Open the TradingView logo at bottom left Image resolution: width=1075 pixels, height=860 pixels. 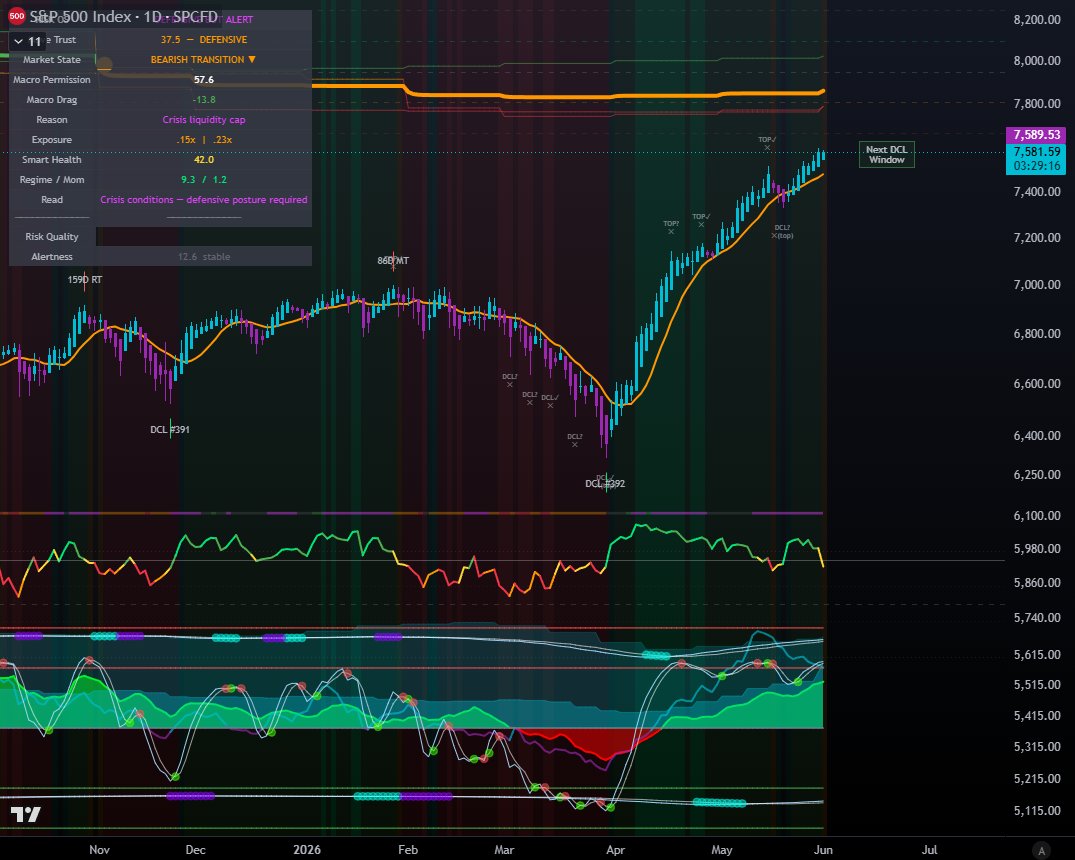25,815
